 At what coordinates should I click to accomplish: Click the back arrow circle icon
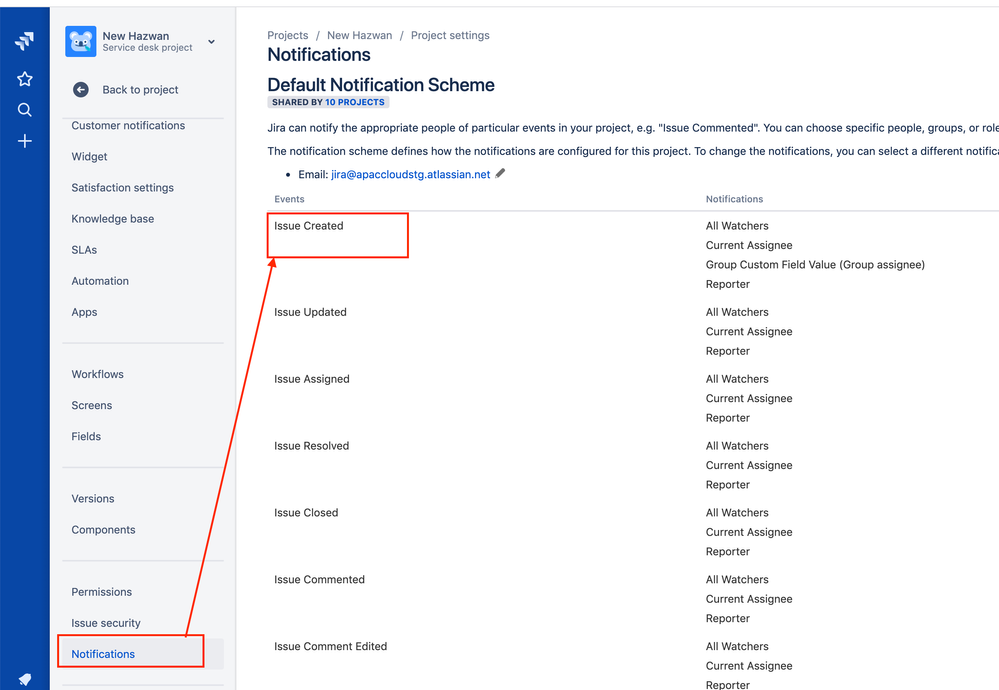[81, 90]
